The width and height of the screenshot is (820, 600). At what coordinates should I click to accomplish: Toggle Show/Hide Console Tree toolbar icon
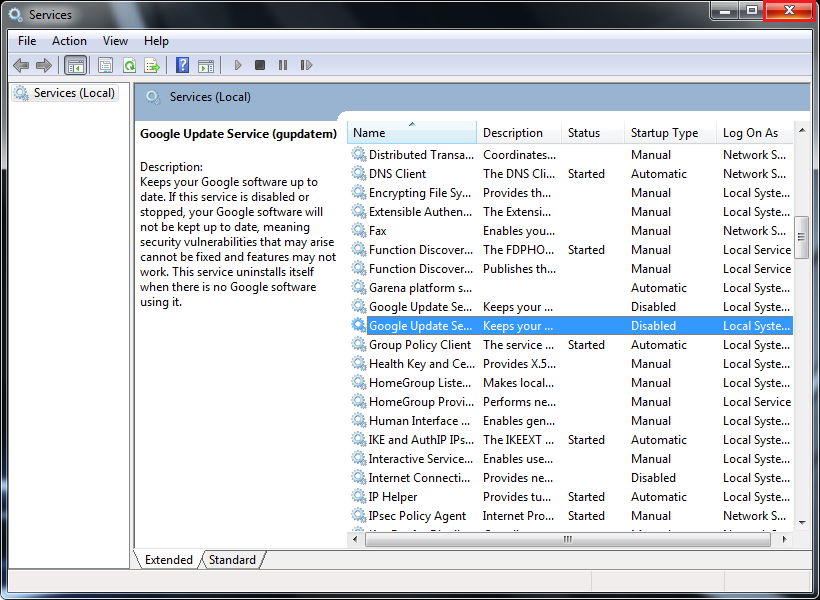tap(75, 65)
